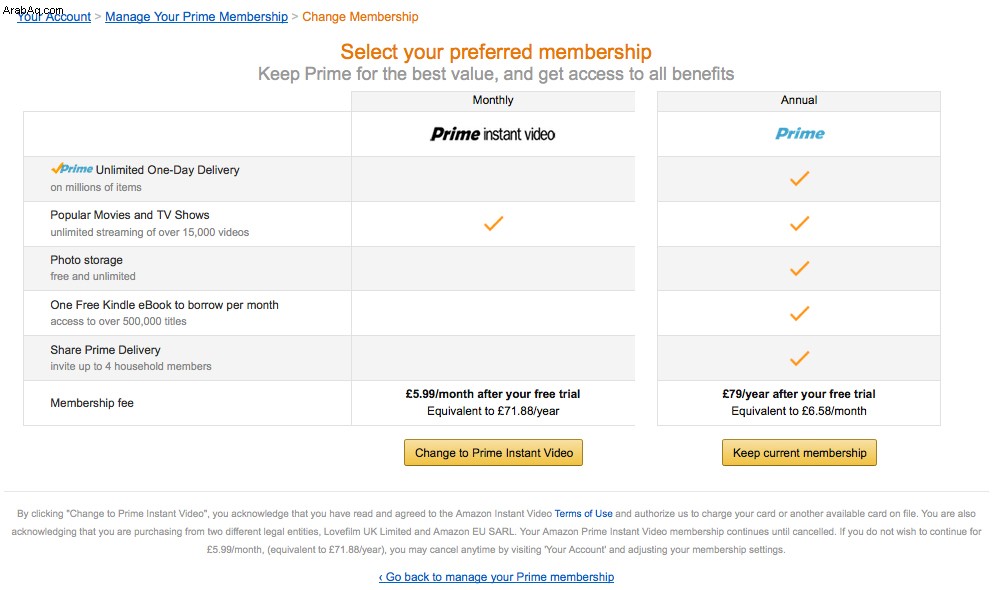Go to Manage Your Prime Membership breadcrumb
The height and width of the screenshot is (590, 994).
coord(197,16)
